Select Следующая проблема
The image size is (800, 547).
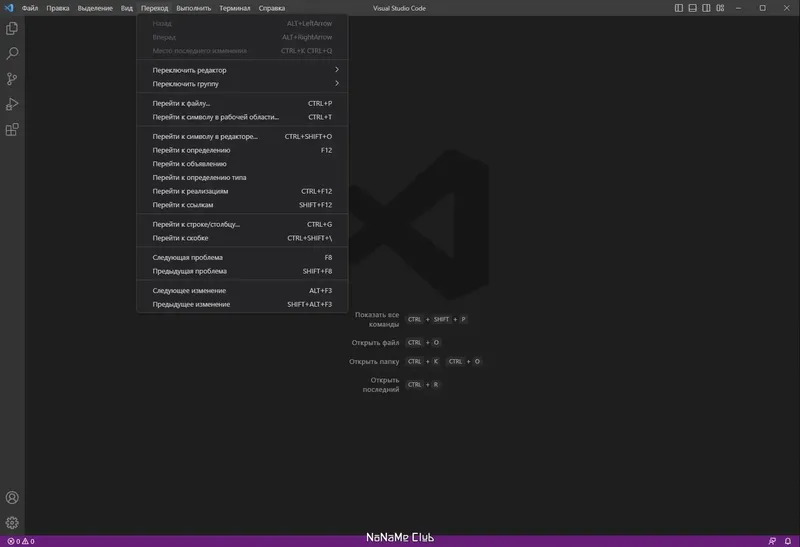(242, 257)
